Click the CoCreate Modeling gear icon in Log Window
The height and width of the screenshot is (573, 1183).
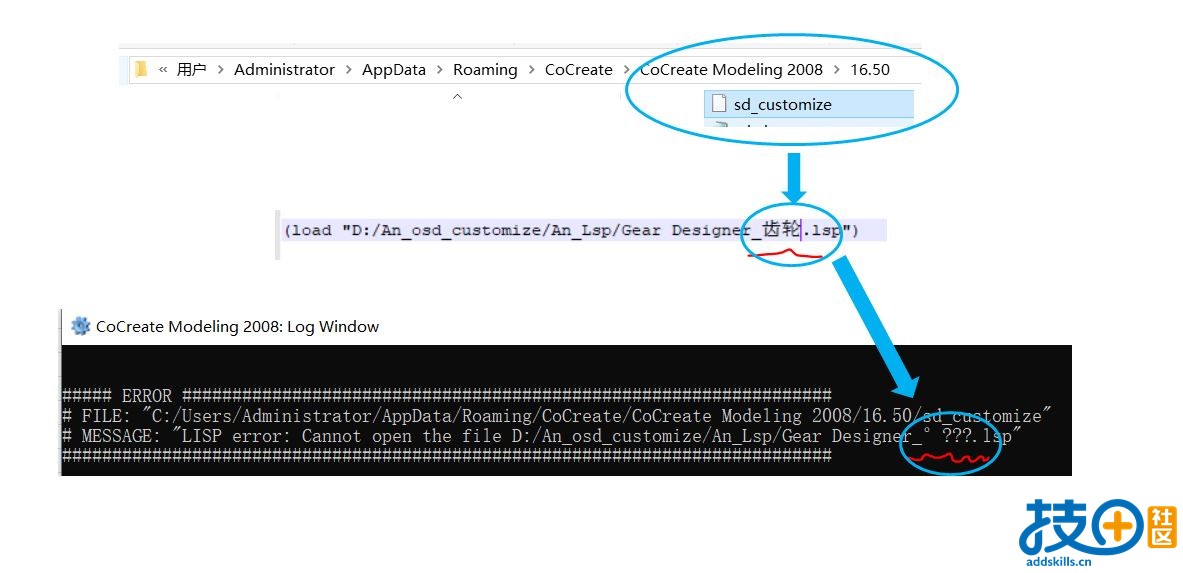click(x=80, y=326)
